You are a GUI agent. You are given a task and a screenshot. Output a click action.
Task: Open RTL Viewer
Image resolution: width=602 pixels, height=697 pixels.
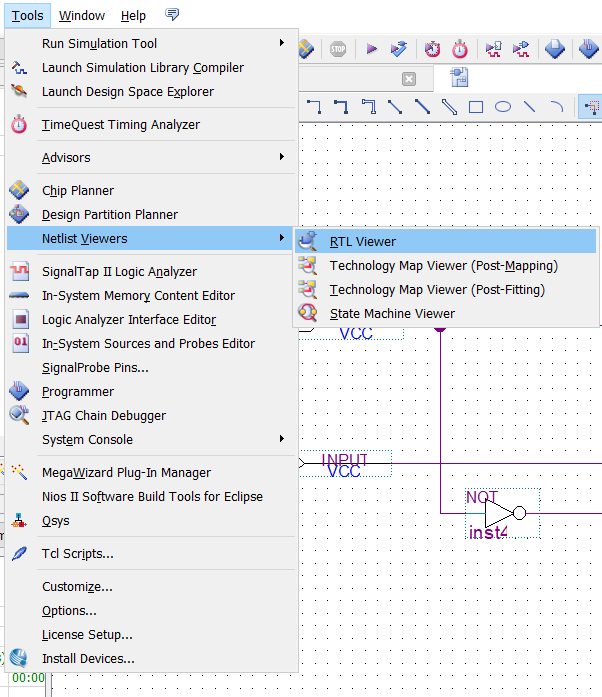445,241
